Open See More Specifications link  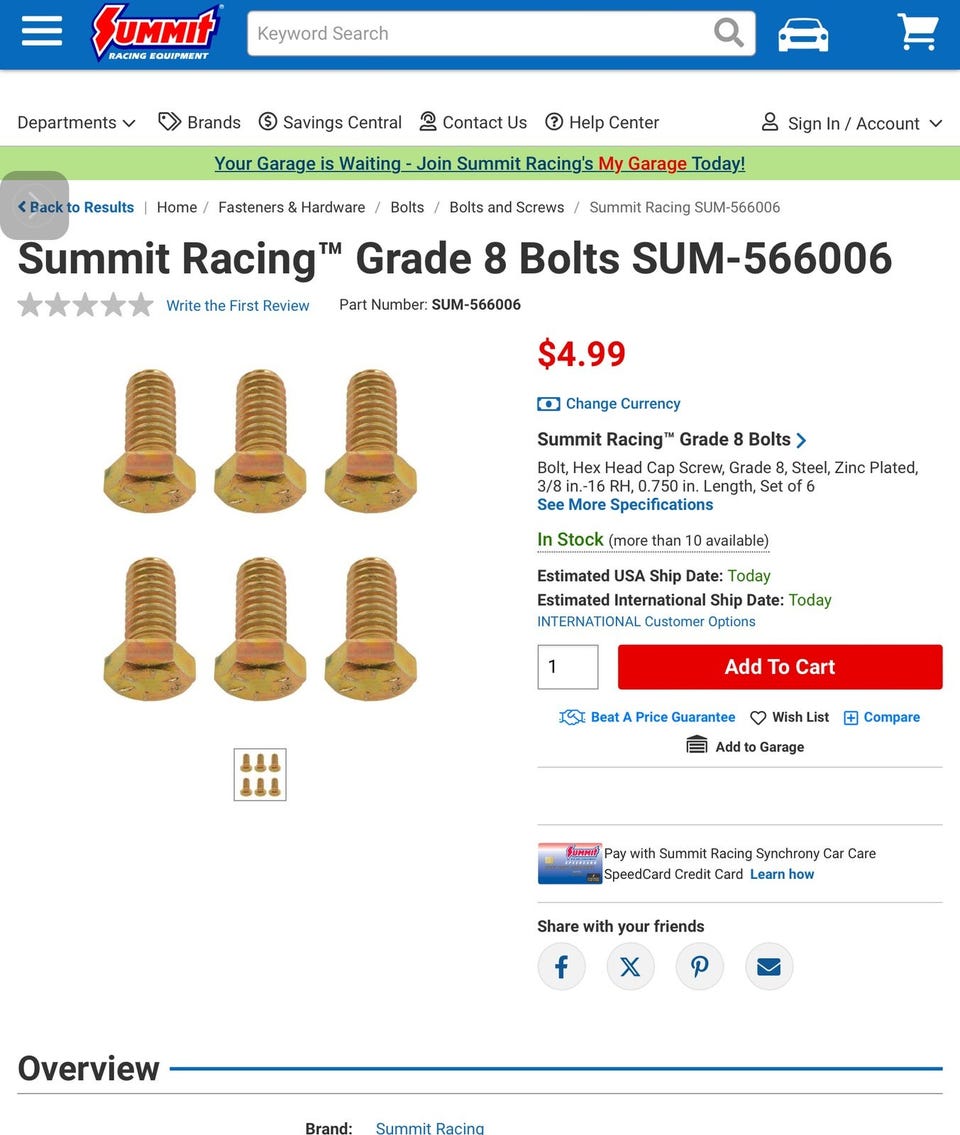tap(625, 505)
